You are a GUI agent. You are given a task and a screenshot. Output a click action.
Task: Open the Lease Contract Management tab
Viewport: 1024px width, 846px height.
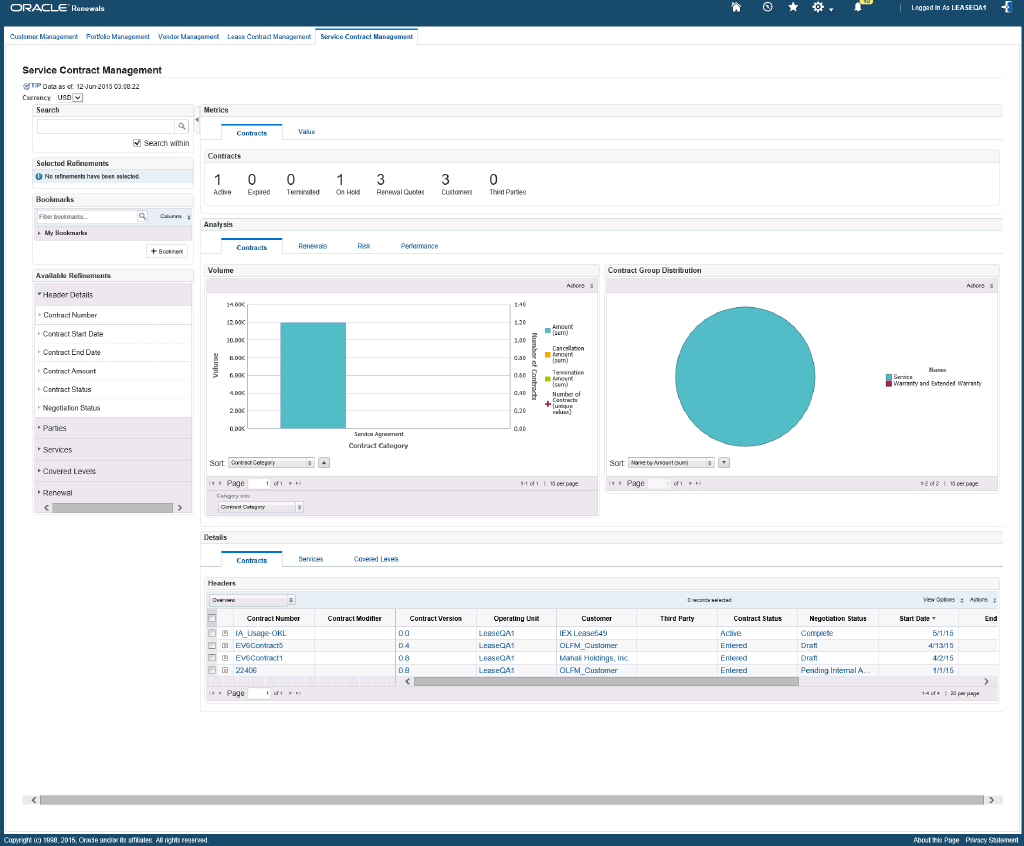pyautogui.click(x=269, y=37)
